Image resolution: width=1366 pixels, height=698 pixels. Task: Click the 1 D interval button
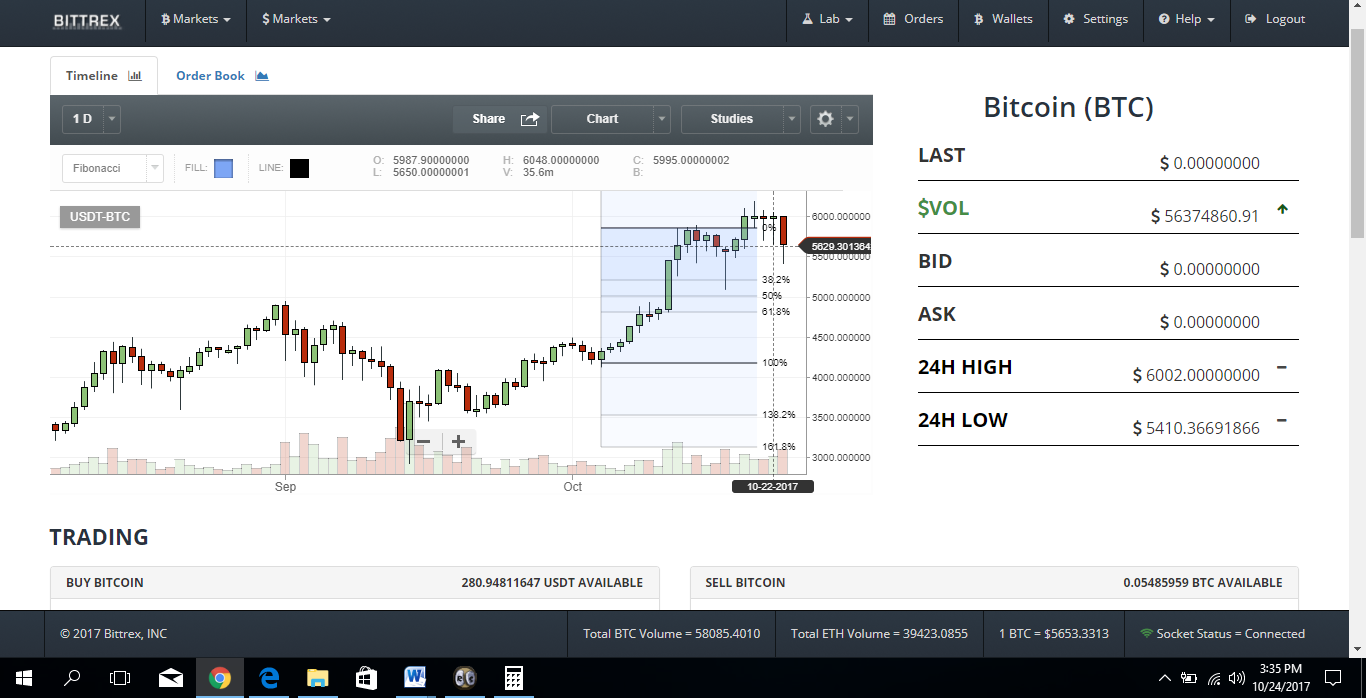pos(82,119)
